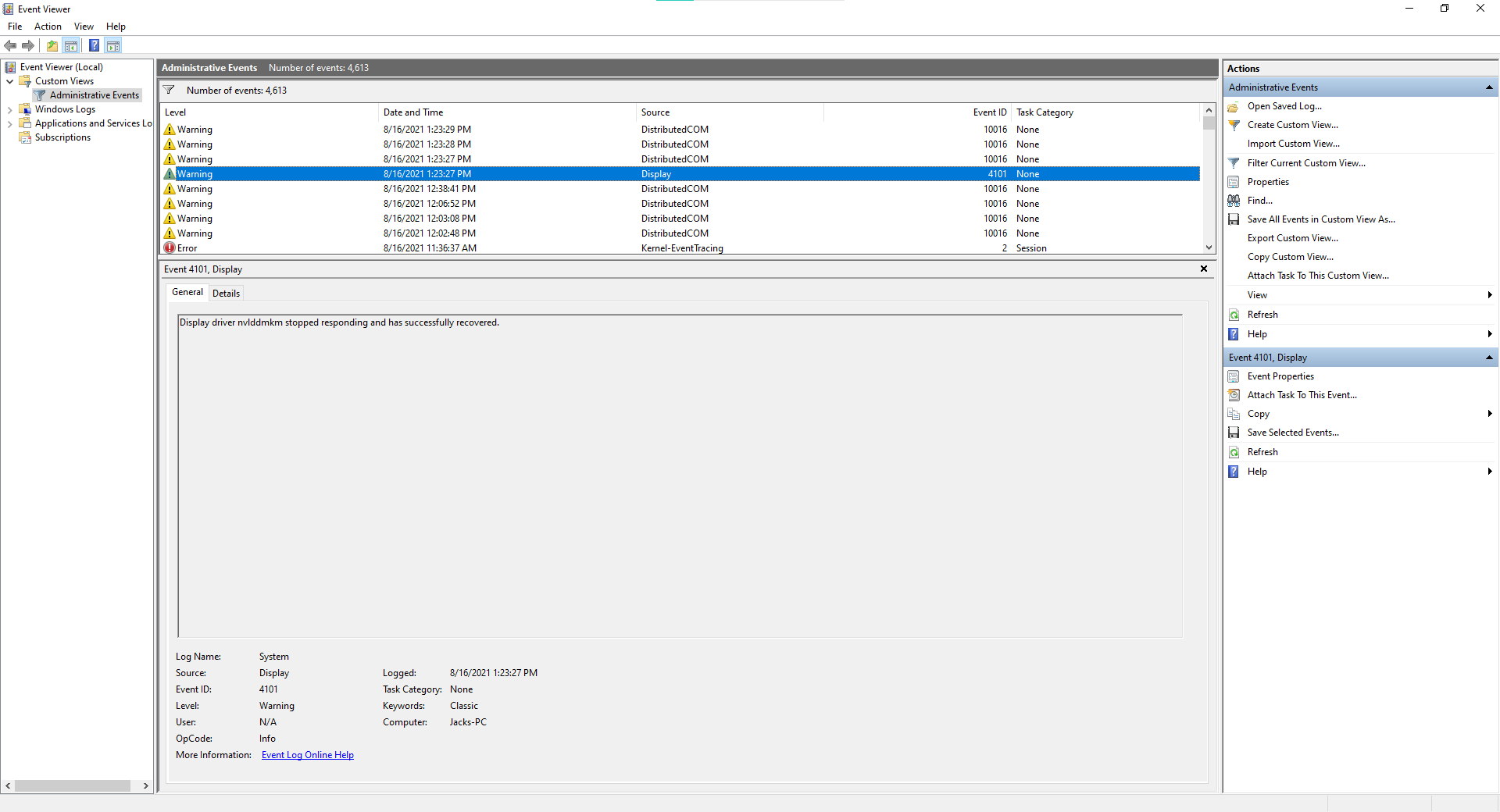Click the Create Custom View funnel icon
Image resolution: width=1500 pixels, height=812 pixels.
tap(1234, 125)
